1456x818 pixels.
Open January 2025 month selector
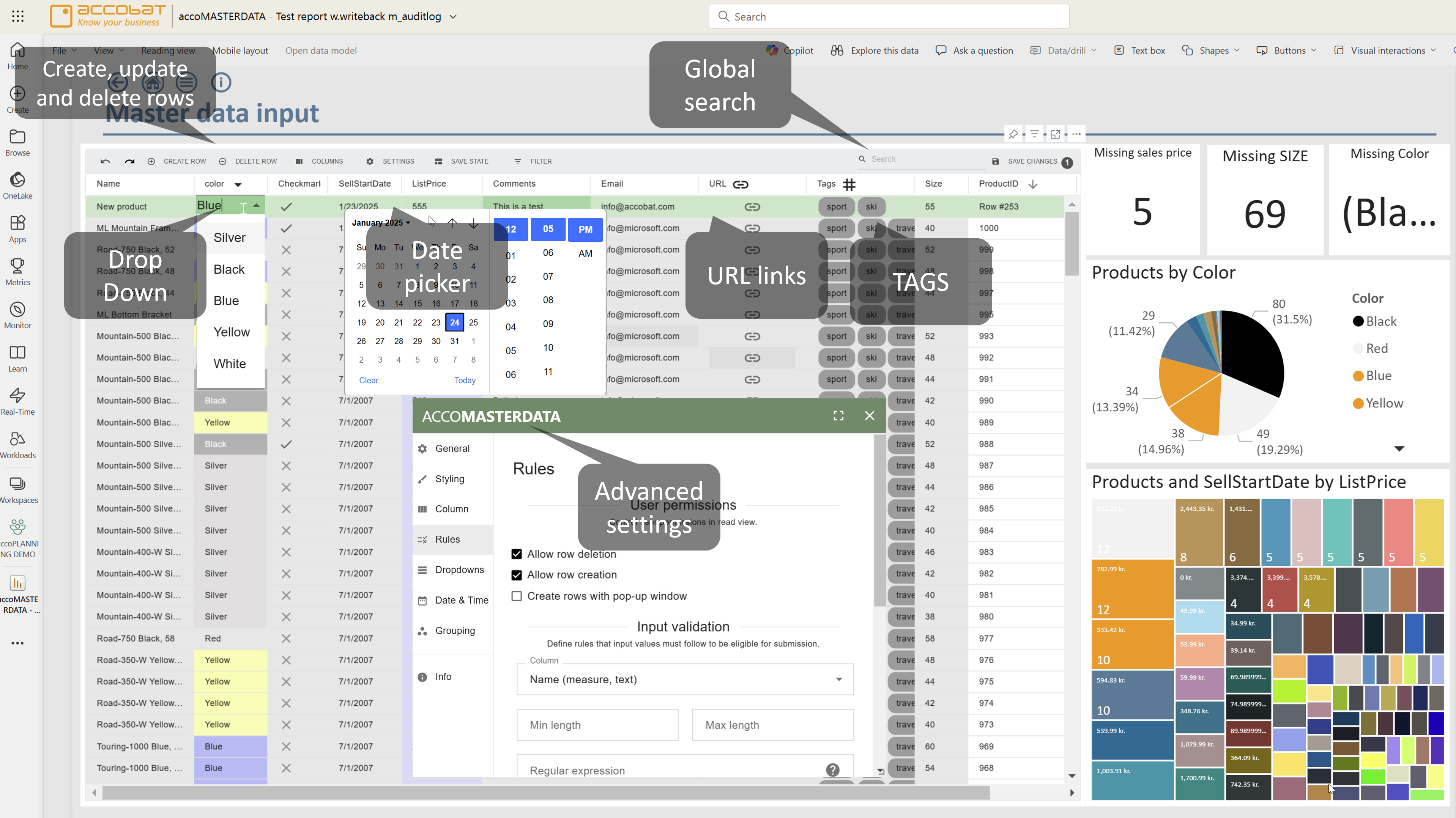click(380, 223)
